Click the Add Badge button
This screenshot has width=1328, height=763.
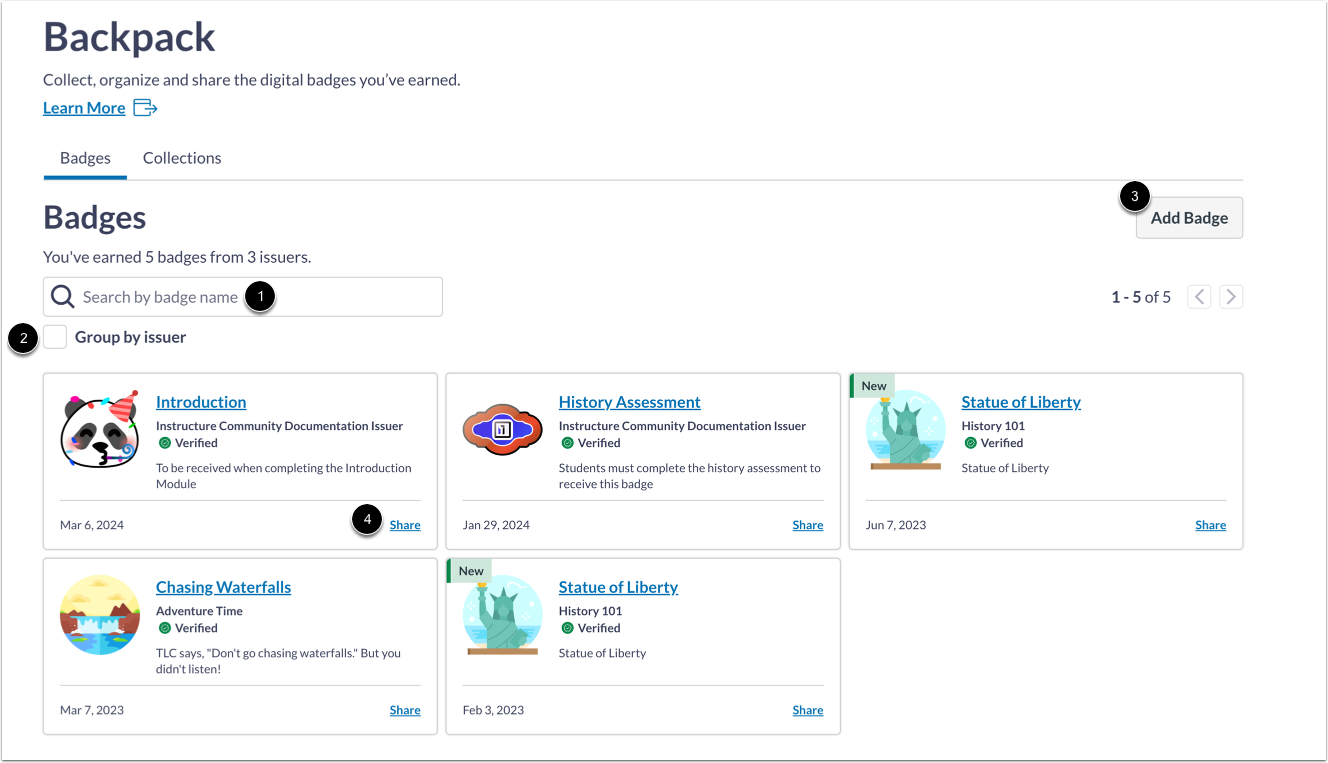tap(1188, 217)
